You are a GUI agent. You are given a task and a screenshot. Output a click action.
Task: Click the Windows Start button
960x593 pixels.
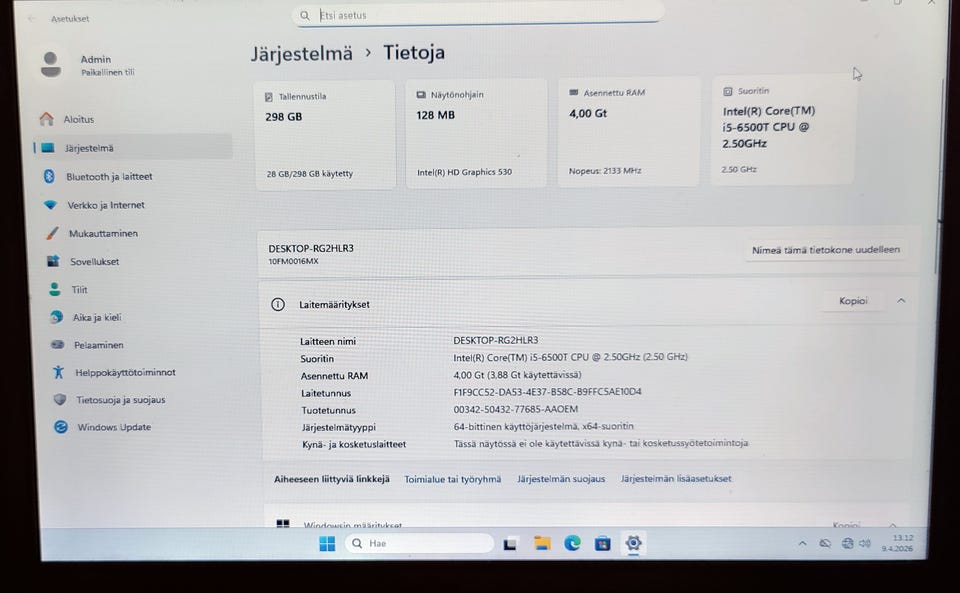(327, 543)
